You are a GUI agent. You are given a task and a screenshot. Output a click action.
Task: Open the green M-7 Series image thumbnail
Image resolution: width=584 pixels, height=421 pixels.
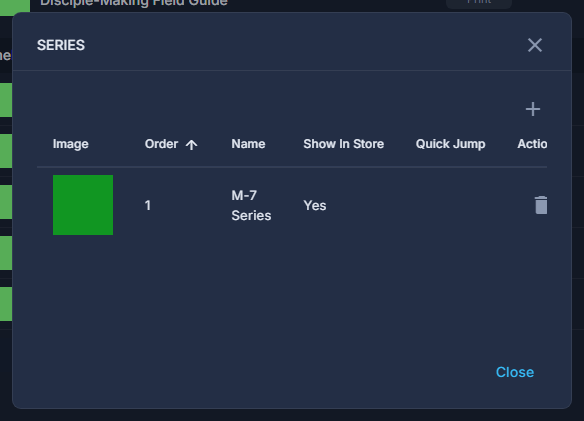83,205
